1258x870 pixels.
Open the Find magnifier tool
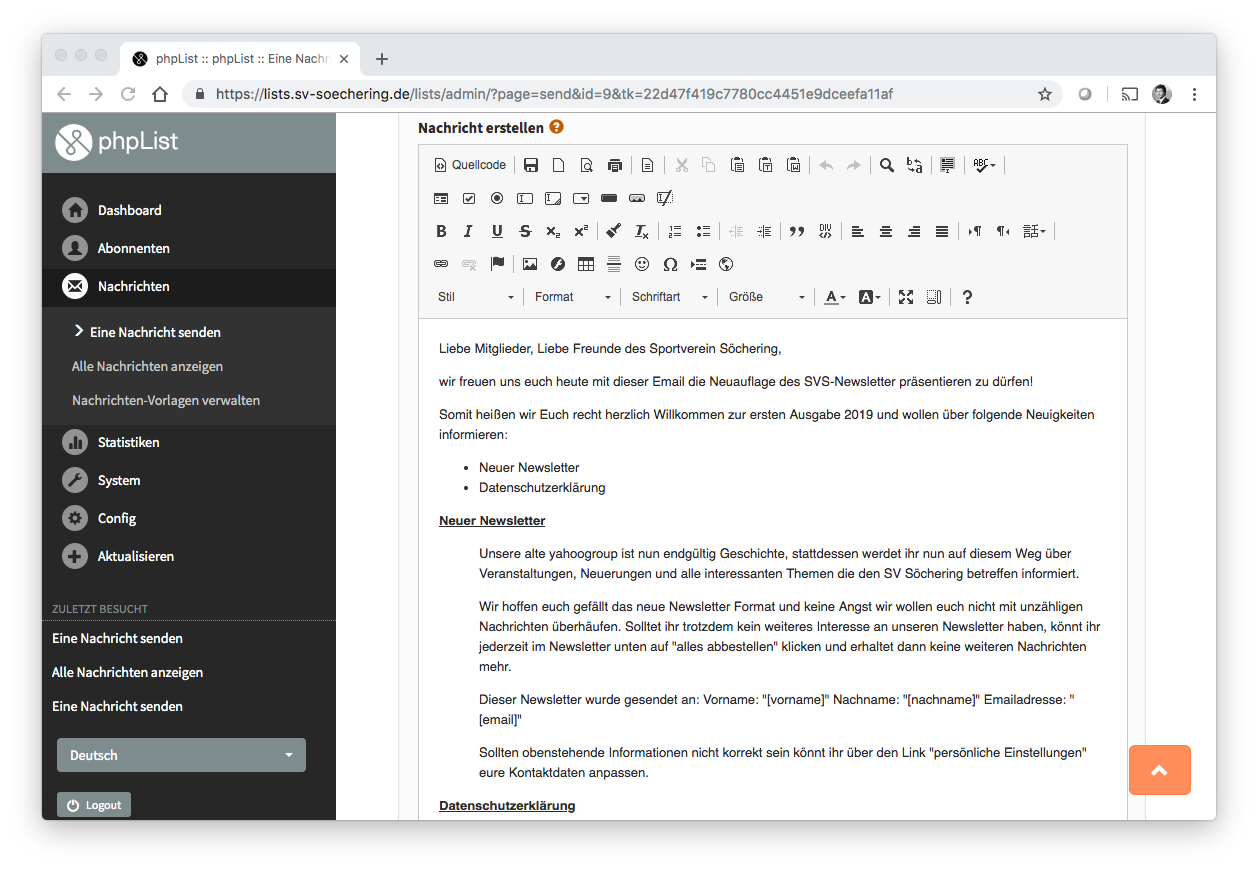pyautogui.click(x=886, y=165)
